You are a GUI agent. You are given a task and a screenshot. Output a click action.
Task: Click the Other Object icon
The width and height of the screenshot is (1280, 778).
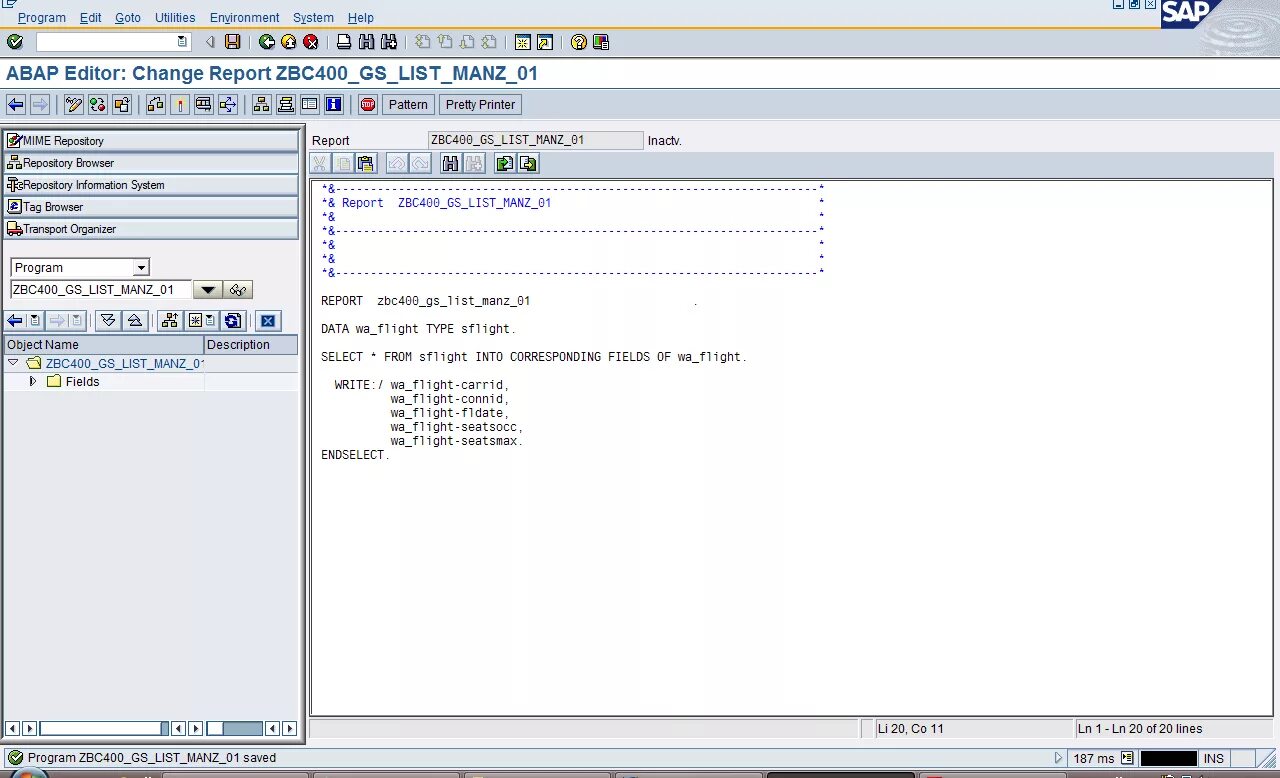(x=122, y=104)
